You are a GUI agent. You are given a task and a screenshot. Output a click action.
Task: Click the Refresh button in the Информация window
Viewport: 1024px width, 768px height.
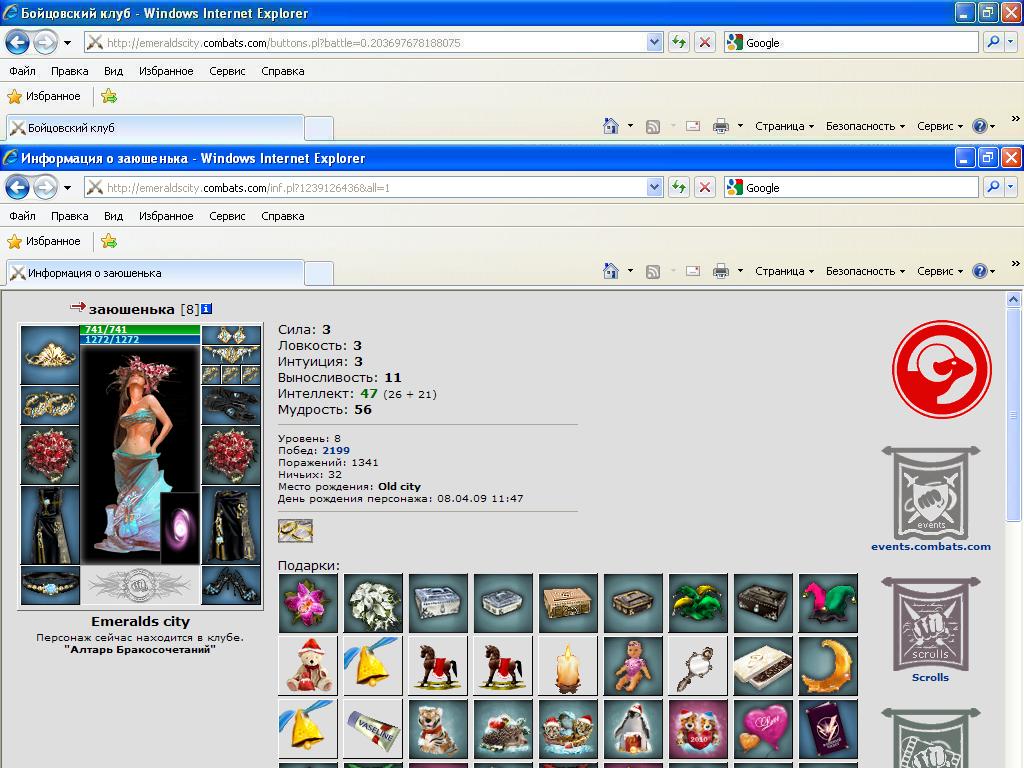click(x=679, y=188)
